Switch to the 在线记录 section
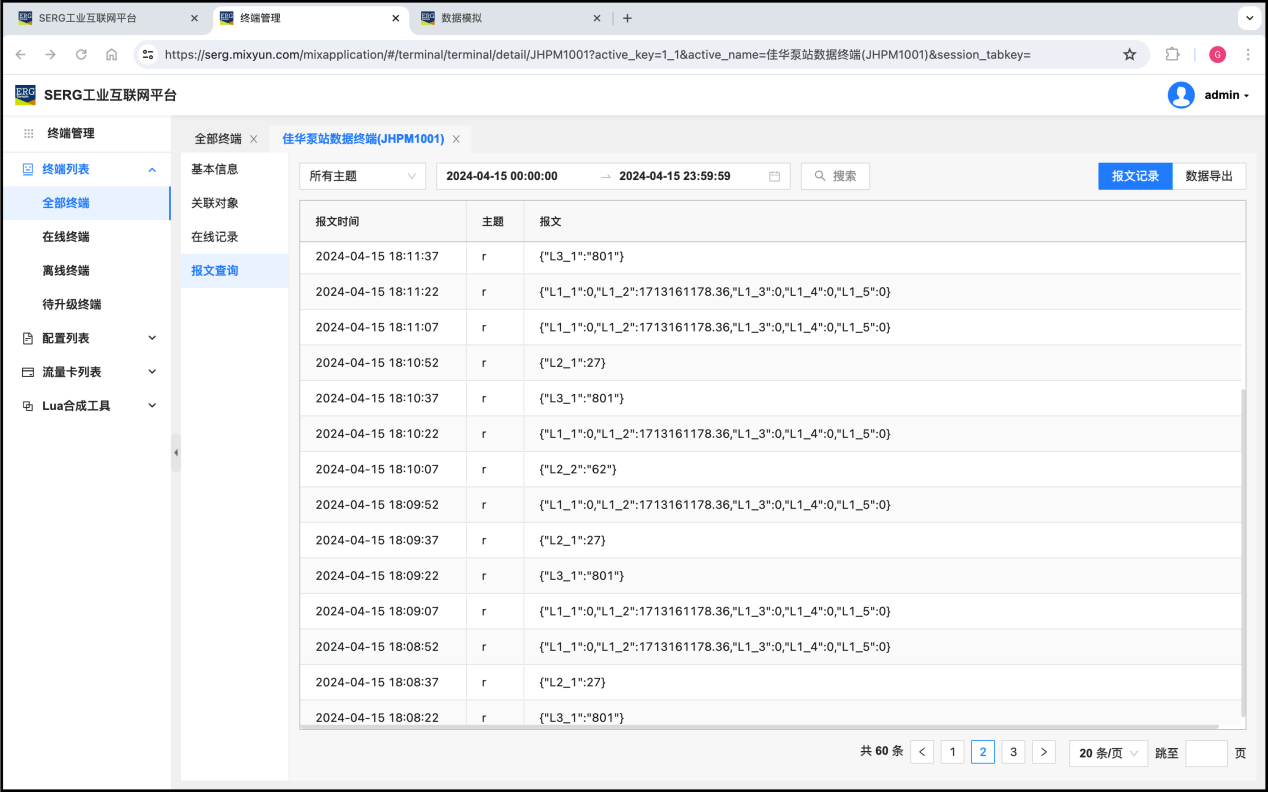This screenshot has height=792, width=1268. 215,237
